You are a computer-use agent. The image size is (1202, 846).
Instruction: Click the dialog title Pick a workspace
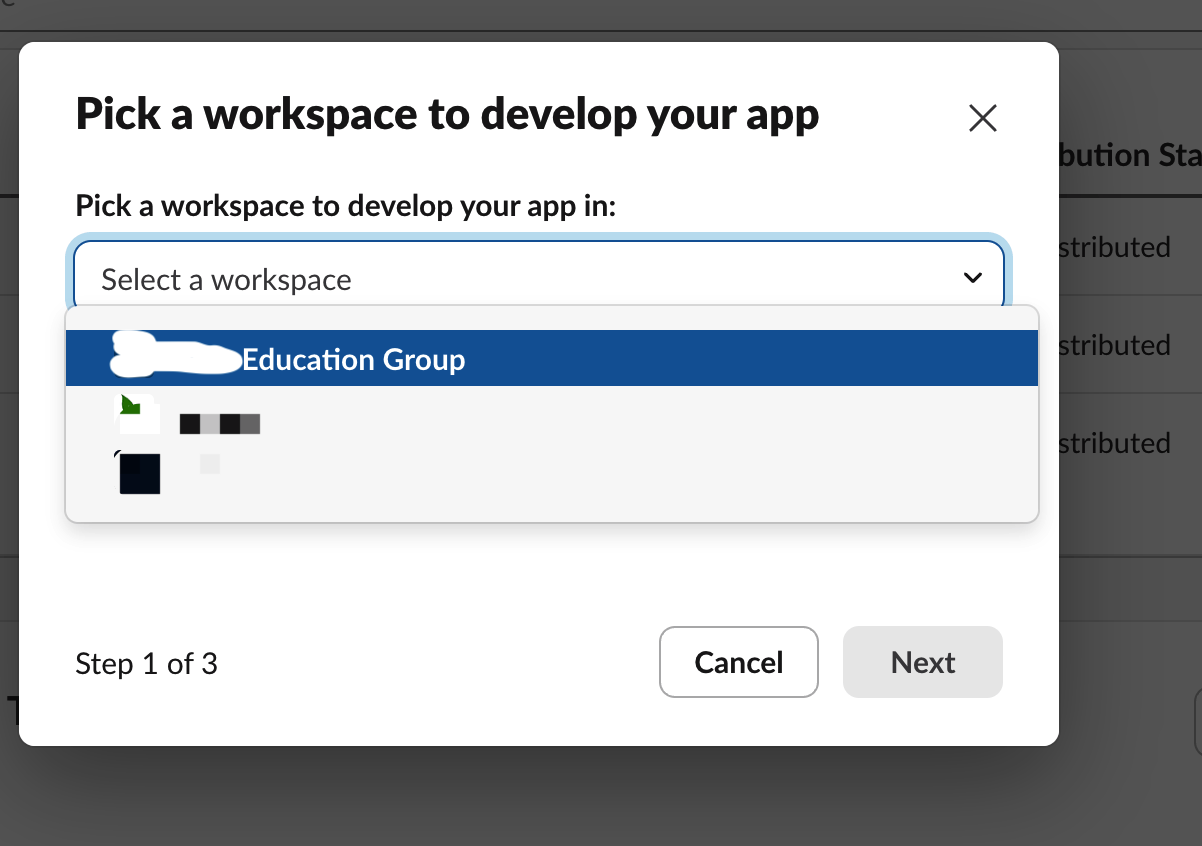[447, 114]
